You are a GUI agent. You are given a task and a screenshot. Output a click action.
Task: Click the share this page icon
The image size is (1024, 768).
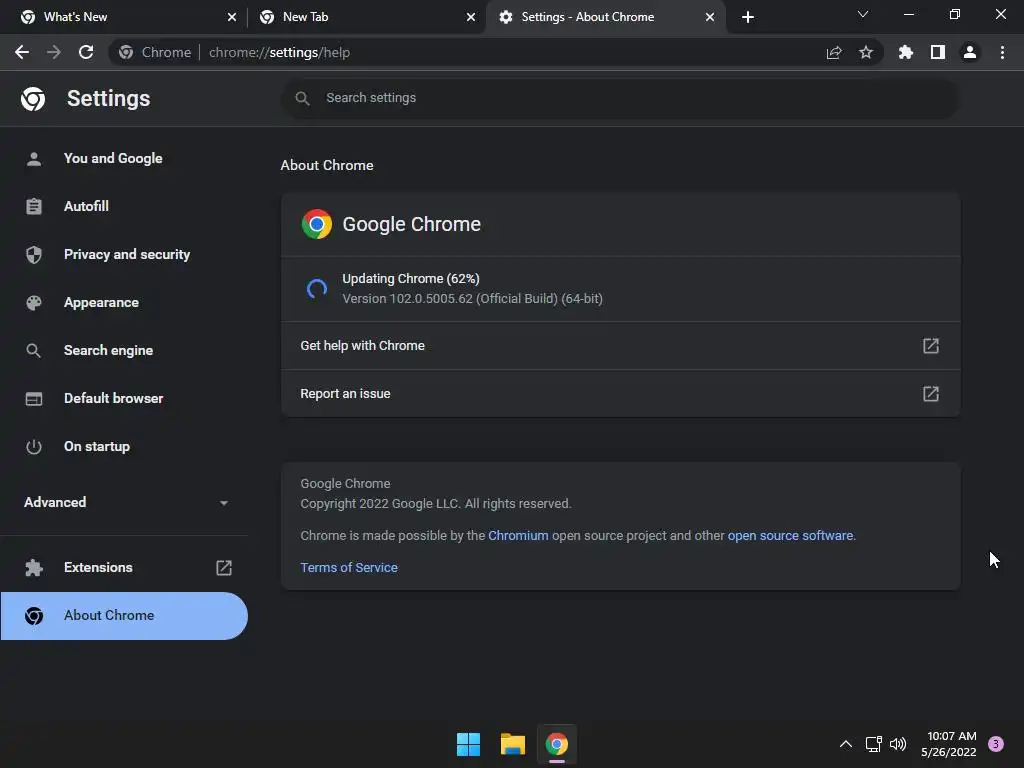[x=834, y=52]
